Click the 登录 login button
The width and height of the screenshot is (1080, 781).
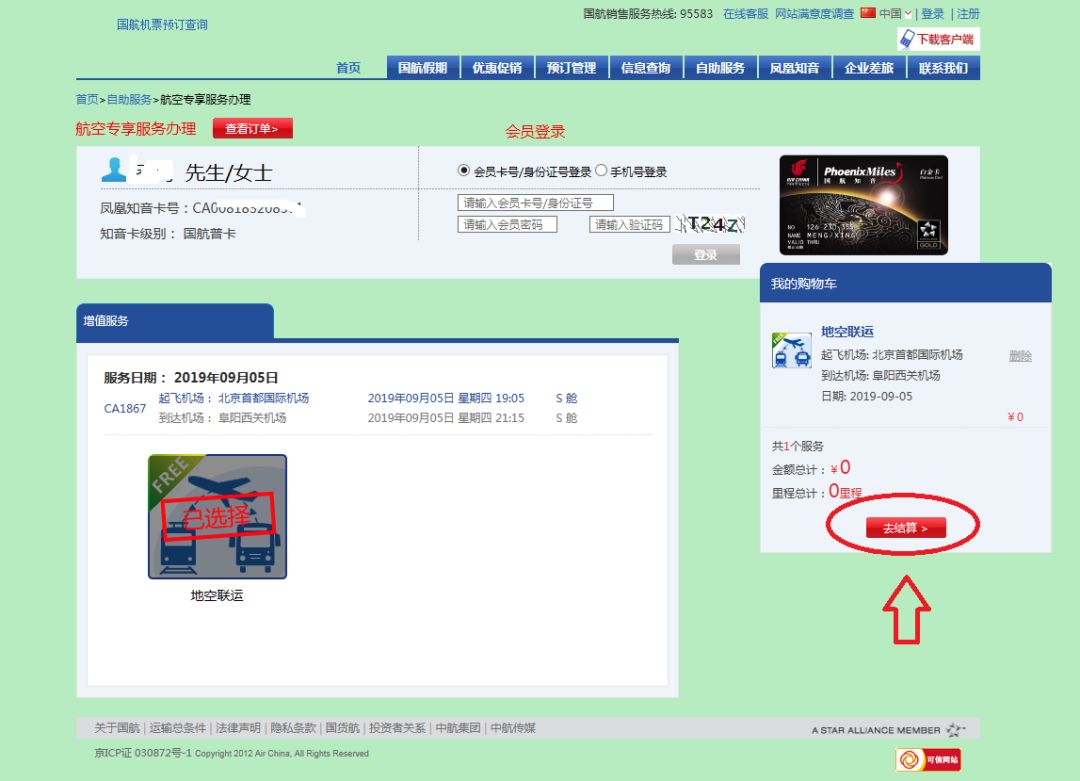point(706,254)
